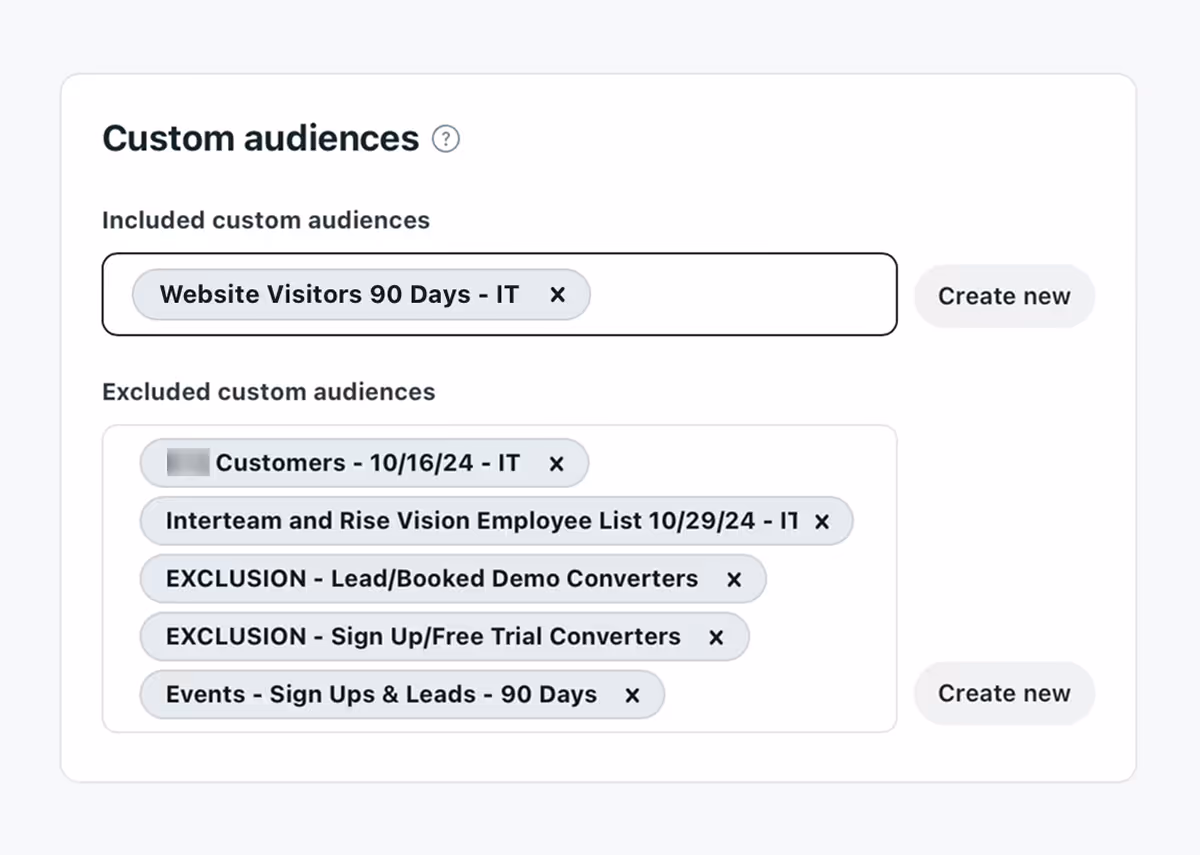Remove "EXCLUSION - Sign Up/Free Trial Converters" chip
The image size is (1200, 855).
point(716,637)
